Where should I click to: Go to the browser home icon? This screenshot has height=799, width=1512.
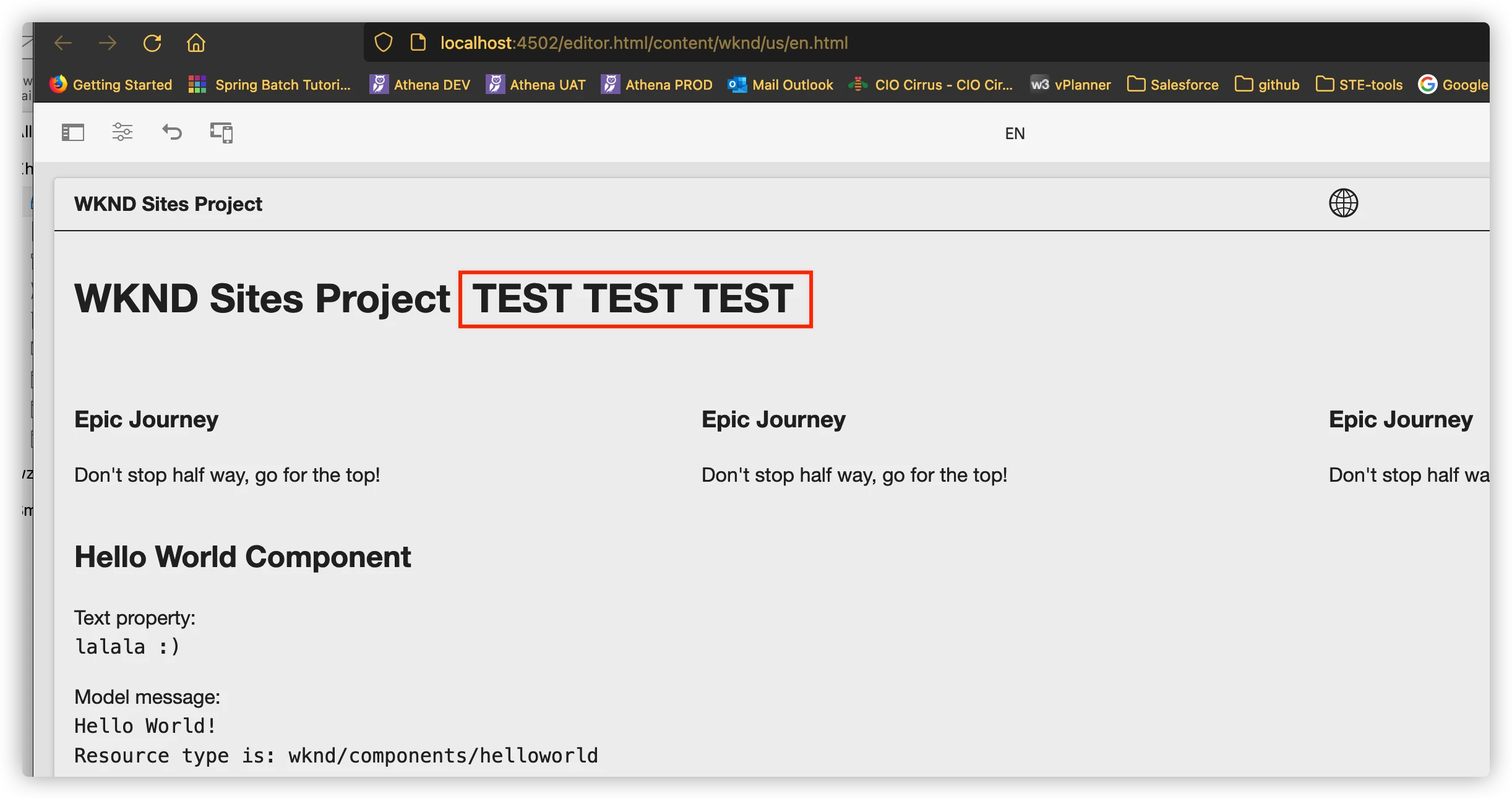[196, 43]
